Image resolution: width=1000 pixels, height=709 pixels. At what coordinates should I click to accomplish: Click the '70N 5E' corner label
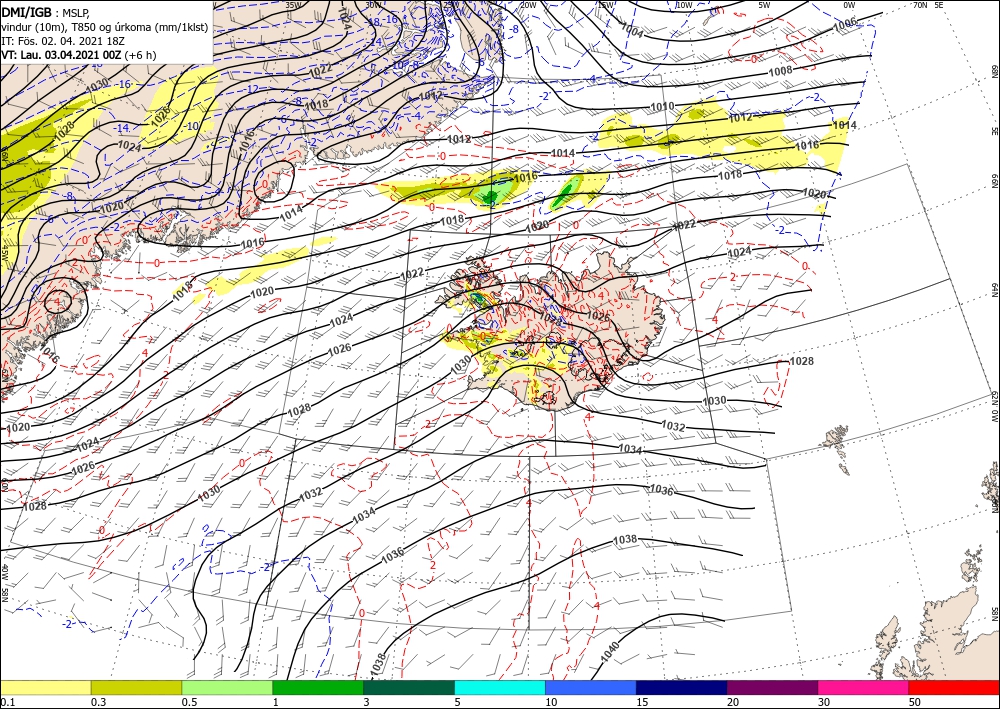coord(928,5)
